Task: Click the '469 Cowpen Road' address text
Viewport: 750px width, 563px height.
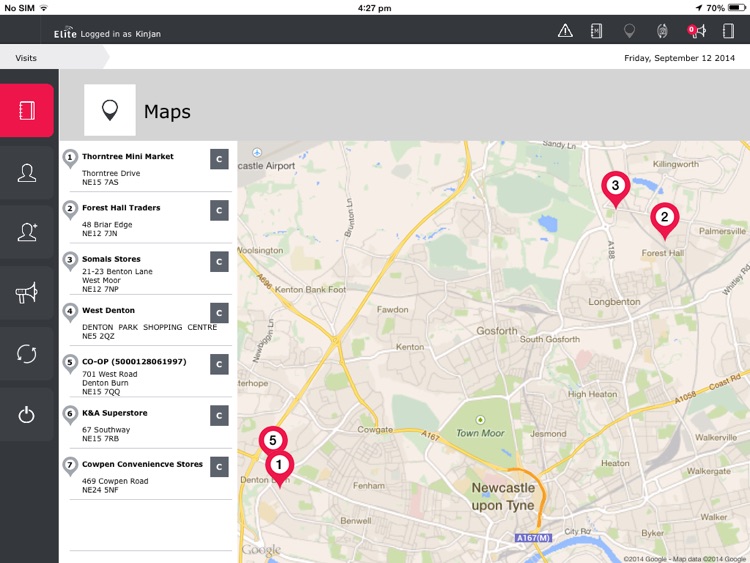Action: click(115, 481)
